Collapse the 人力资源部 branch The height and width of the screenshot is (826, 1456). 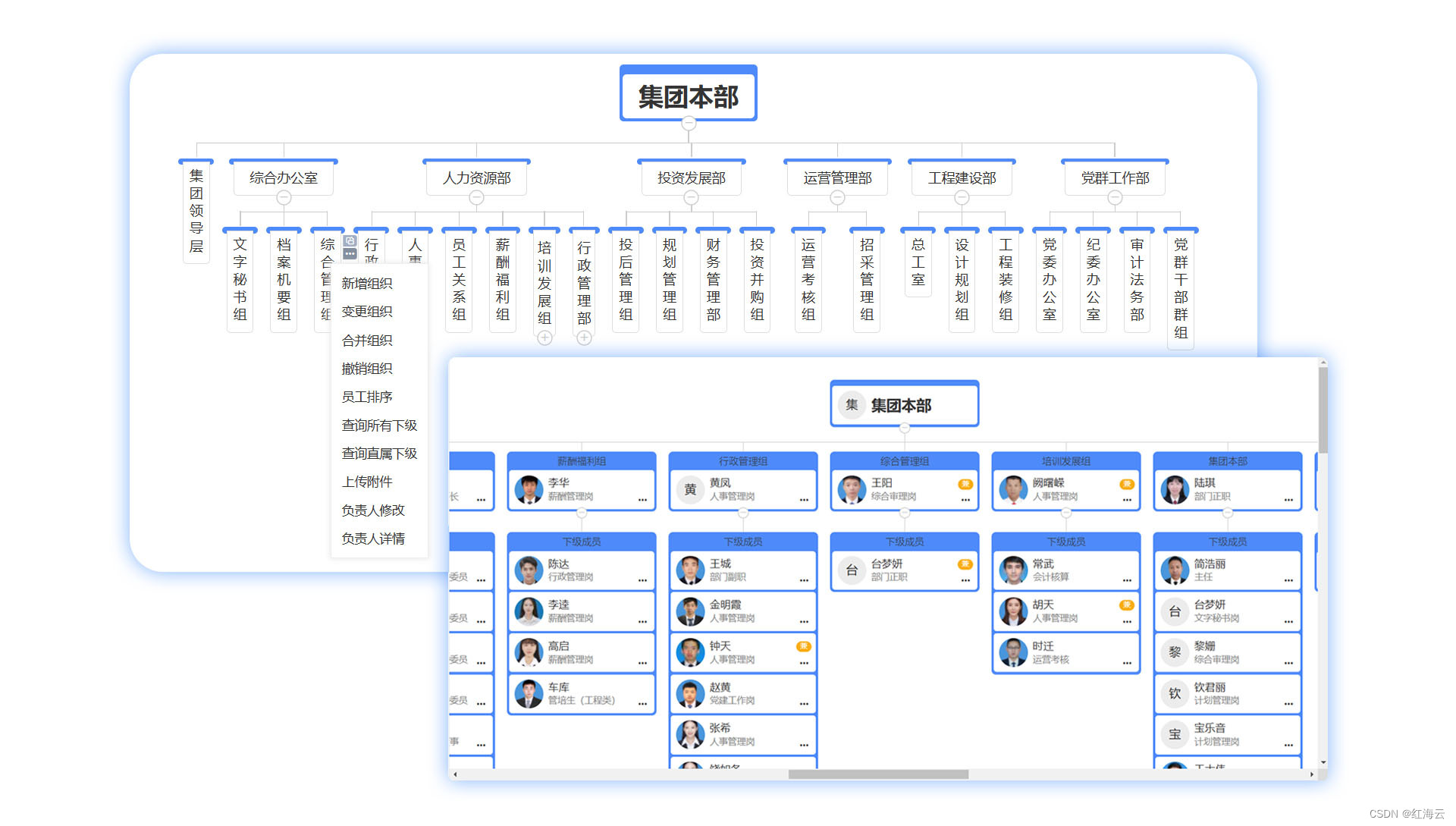476,198
